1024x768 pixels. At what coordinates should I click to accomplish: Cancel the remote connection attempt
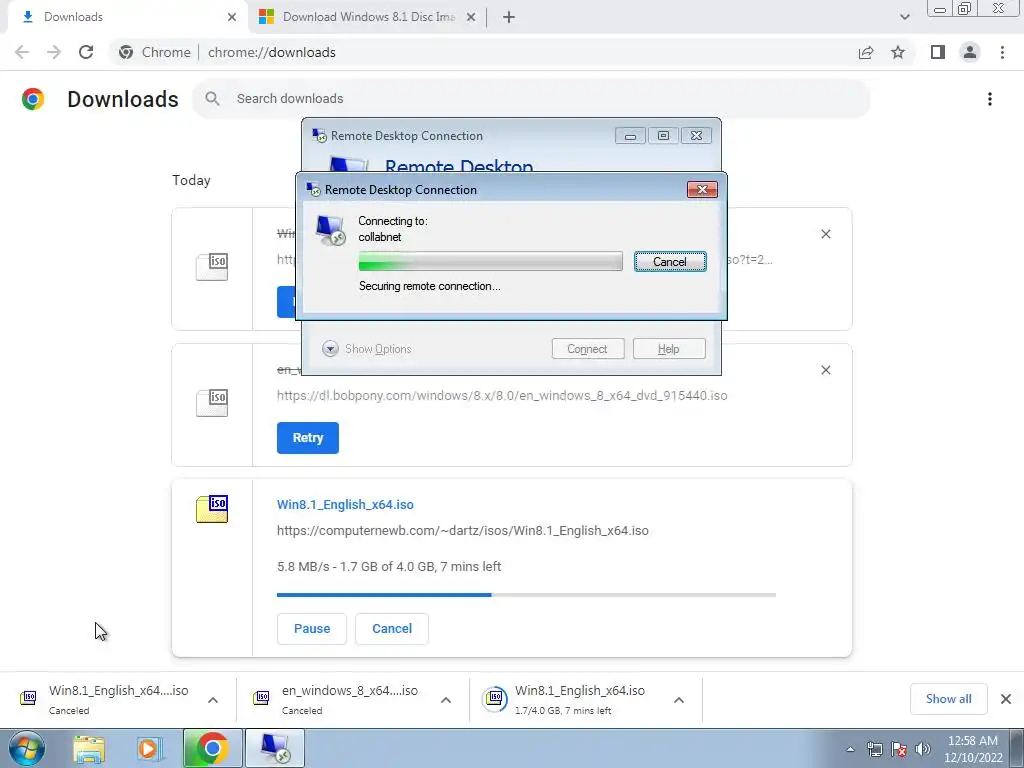click(x=670, y=261)
